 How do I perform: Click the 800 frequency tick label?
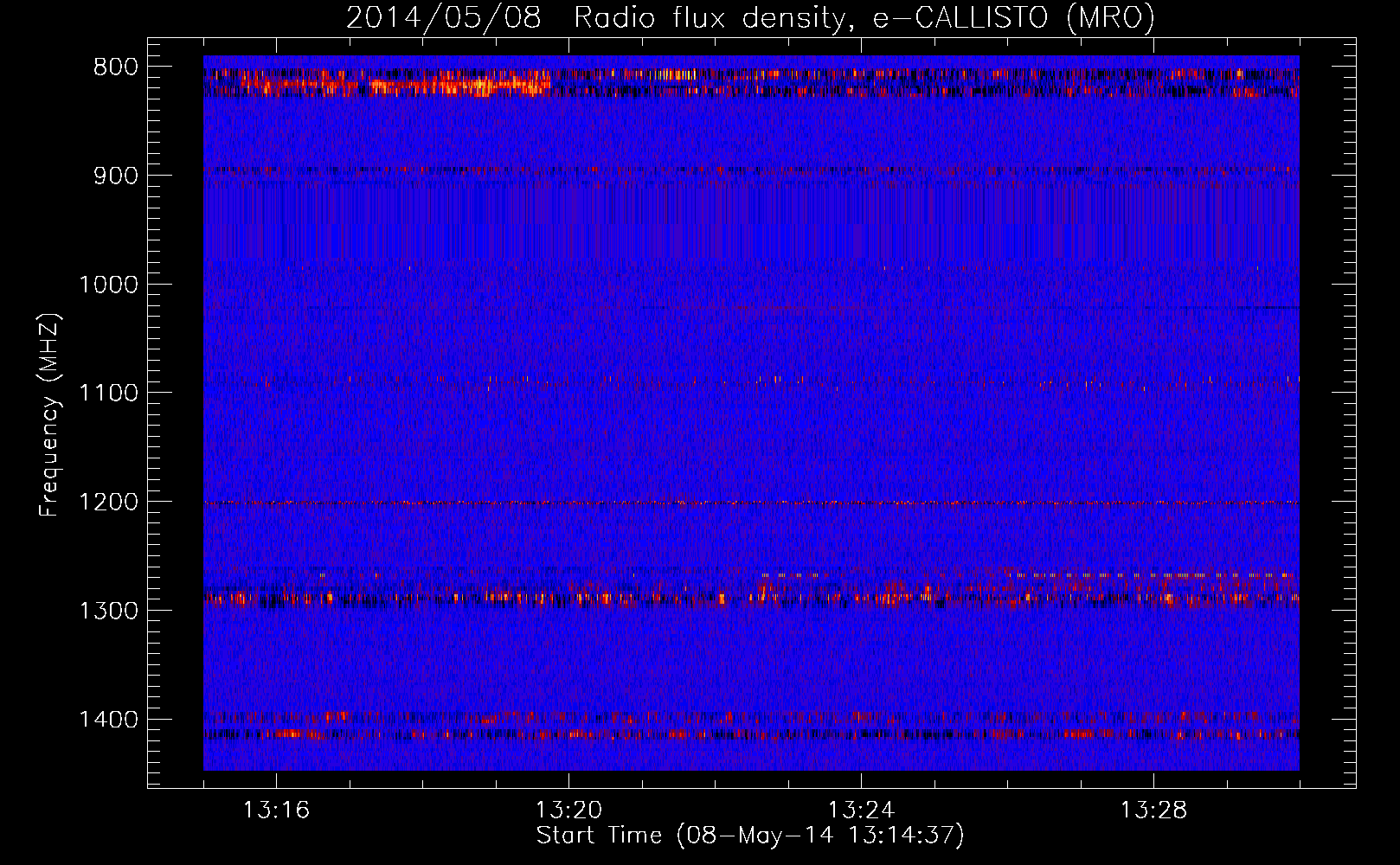(x=116, y=67)
